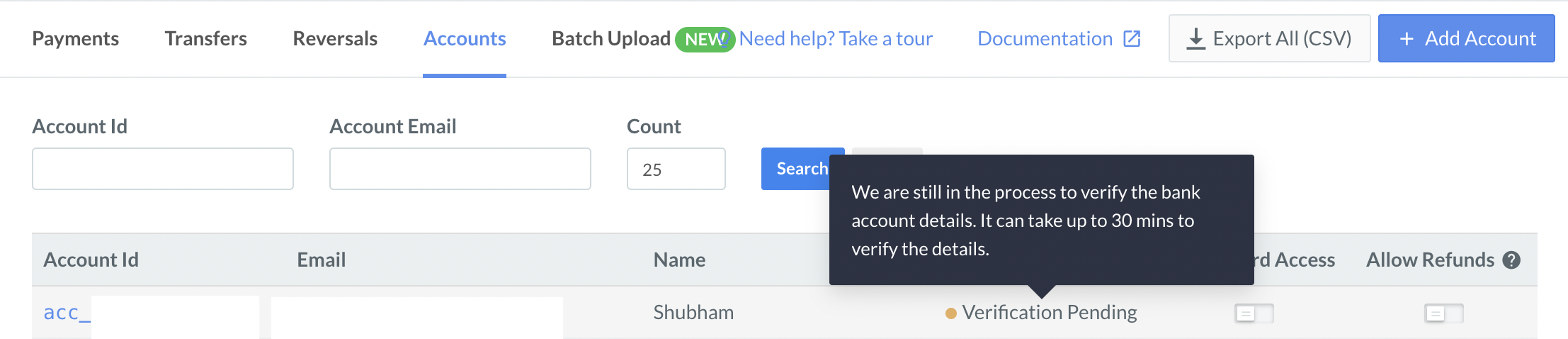Image resolution: width=1568 pixels, height=339 pixels.
Task: Click into the Account Id input field
Action: click(163, 169)
